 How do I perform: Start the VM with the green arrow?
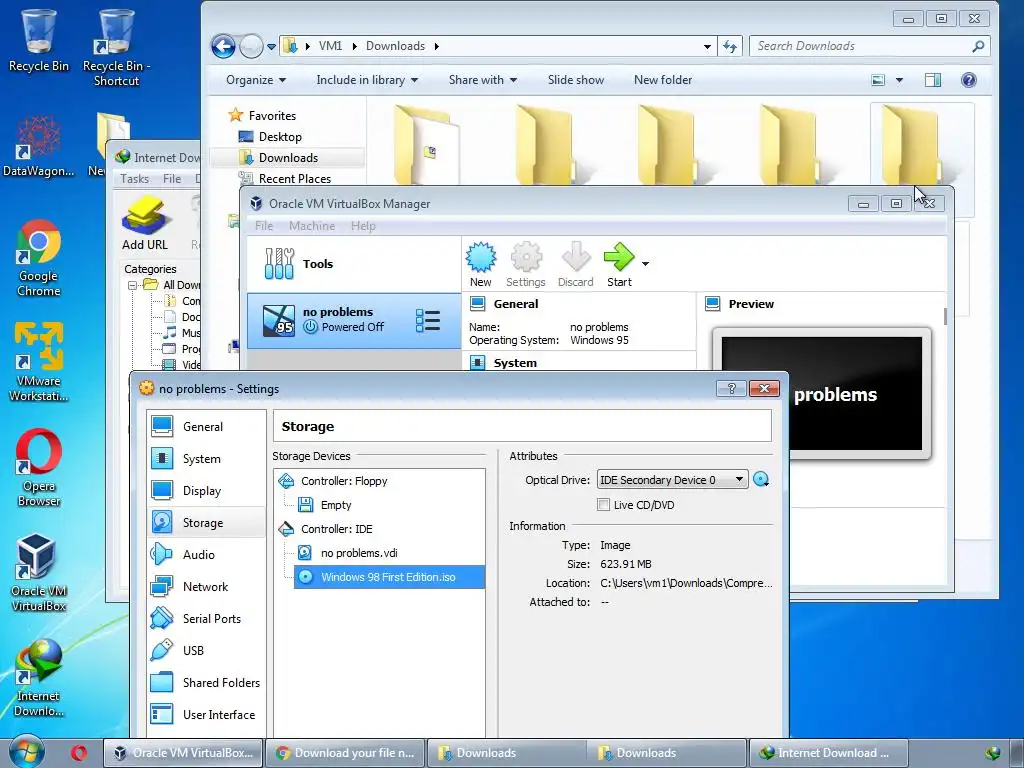618,257
